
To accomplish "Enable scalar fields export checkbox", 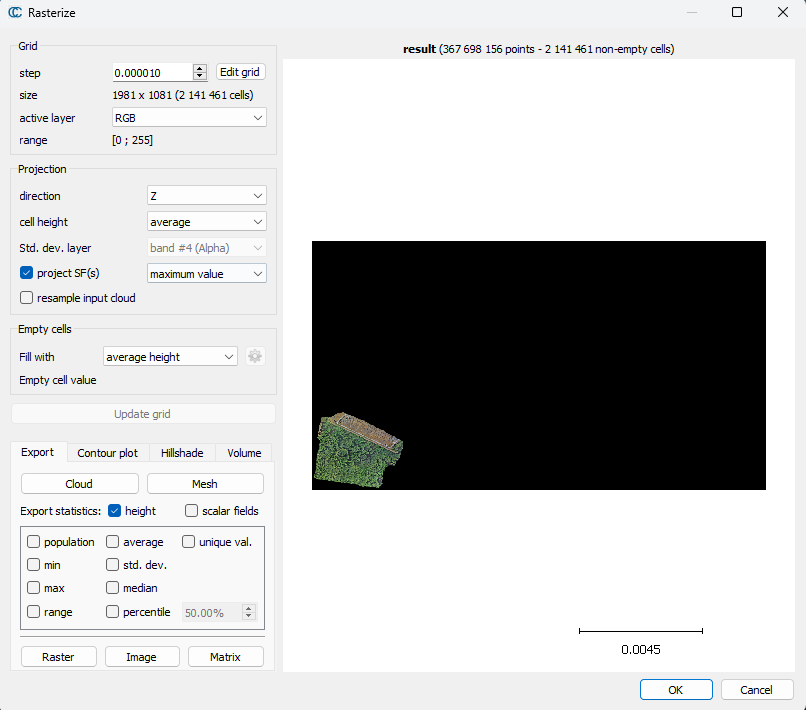I will point(192,511).
